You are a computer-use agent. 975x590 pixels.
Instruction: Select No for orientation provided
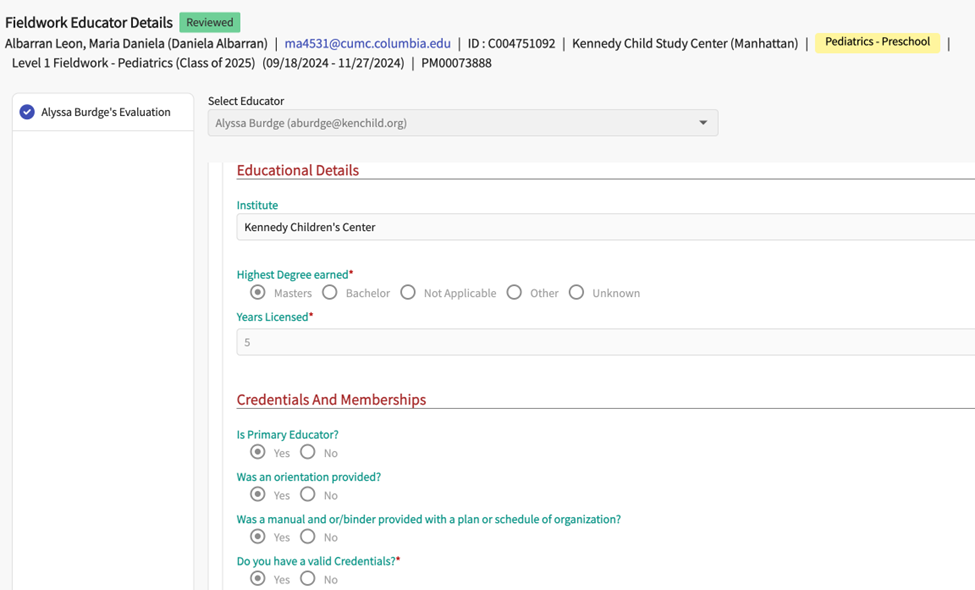pos(308,494)
